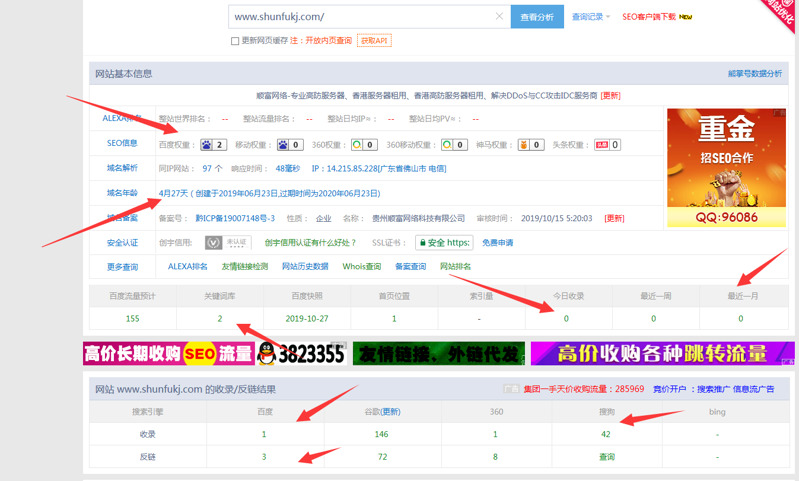Viewport: 799px width, 481px height.
Task: Click the 查询 link in 搜狗 column
Action: pyautogui.click(x=606, y=457)
